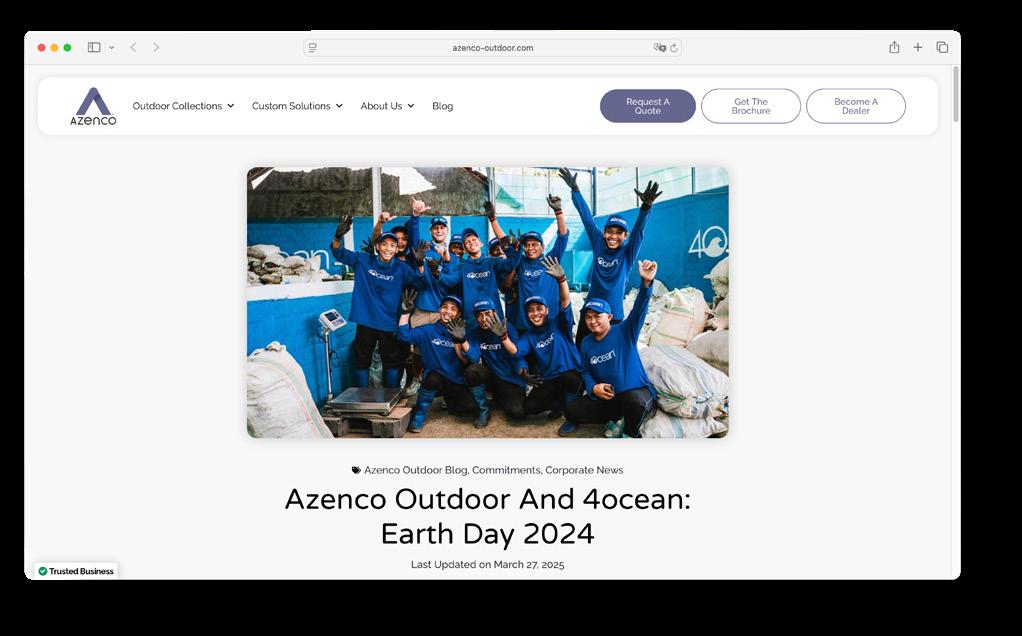Select the azenco-outdoor.com address field
Viewport: 1022px width, 636px height.
[492, 48]
